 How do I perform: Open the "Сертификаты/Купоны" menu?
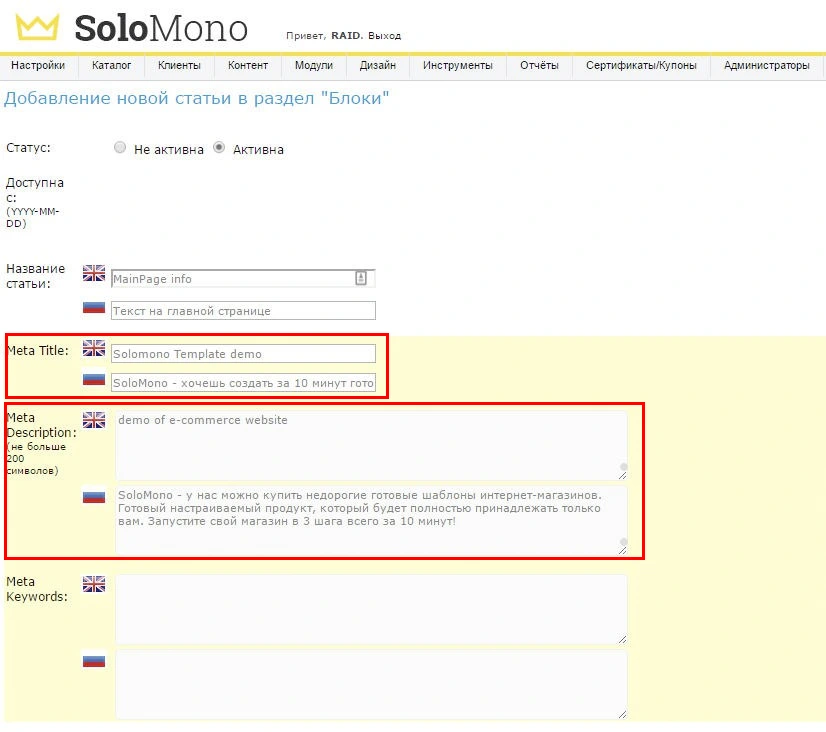point(641,66)
